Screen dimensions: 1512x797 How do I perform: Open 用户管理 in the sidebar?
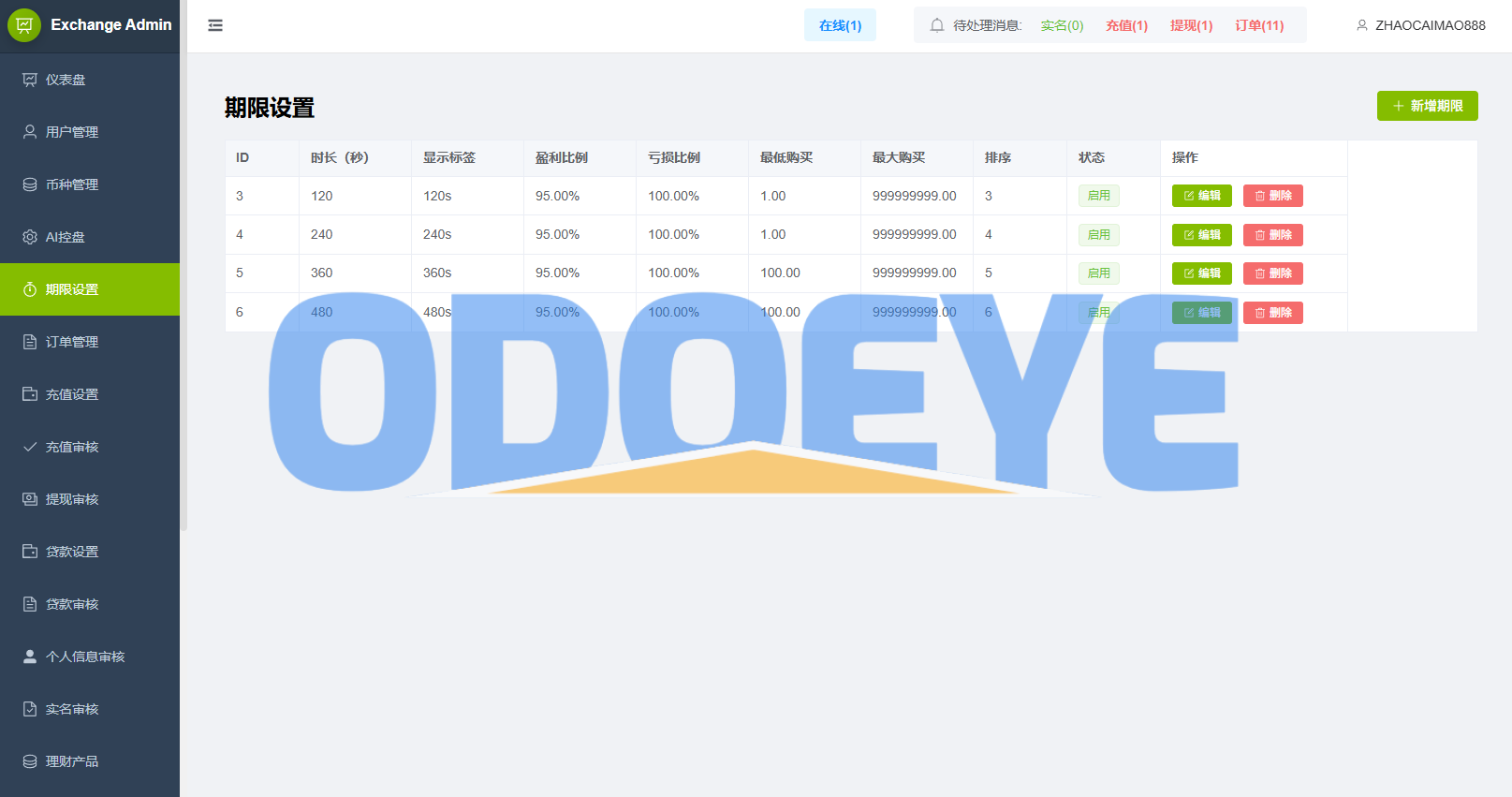point(71,132)
